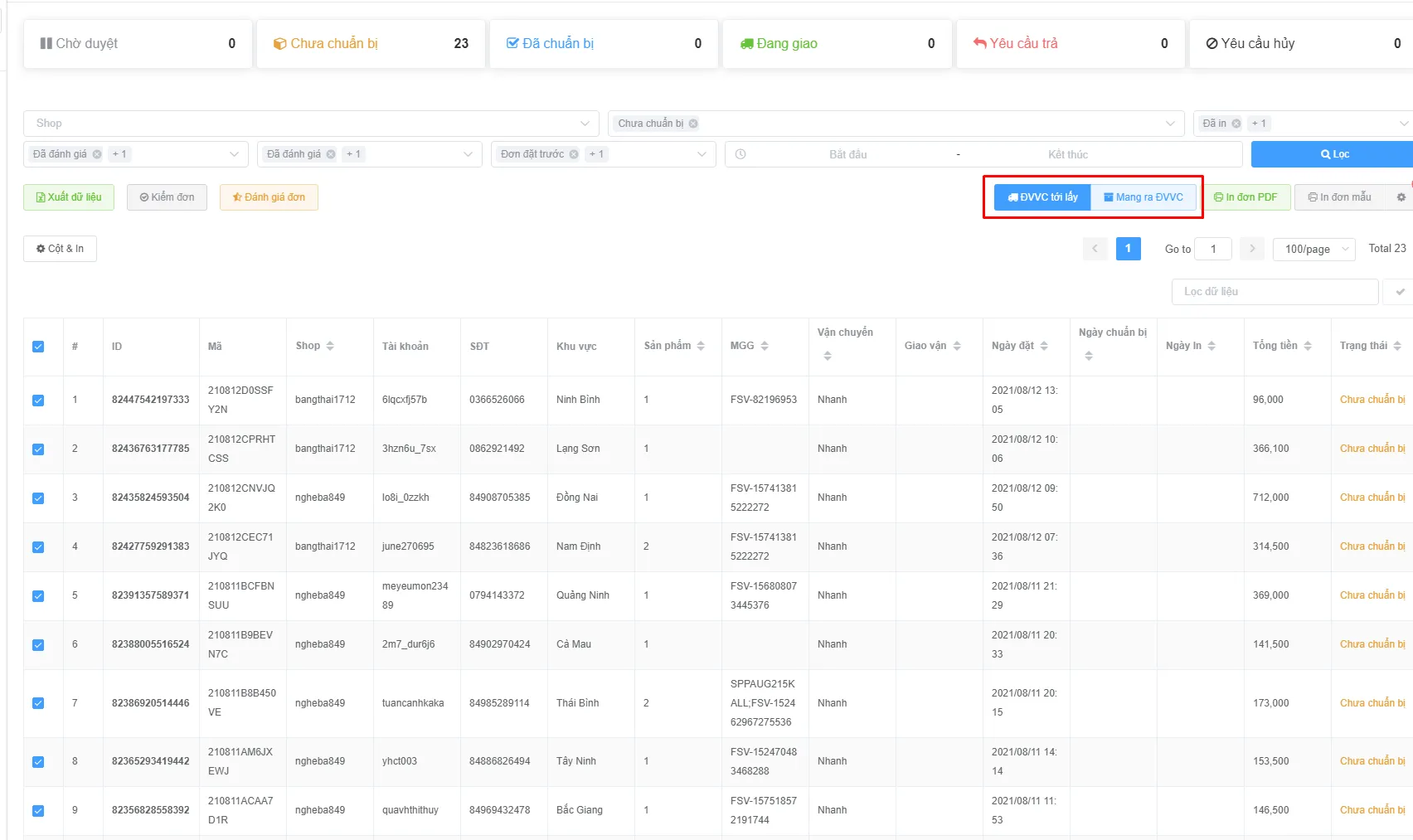
Task: Sort by Sản phẩm column arrows
Action: point(701,346)
